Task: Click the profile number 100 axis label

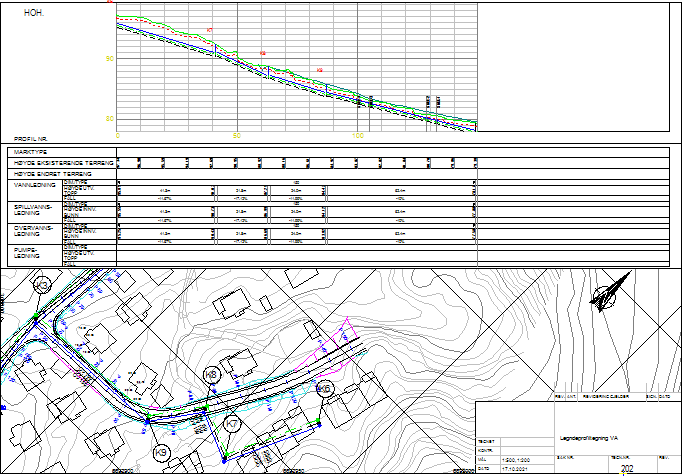Action: tap(357, 135)
